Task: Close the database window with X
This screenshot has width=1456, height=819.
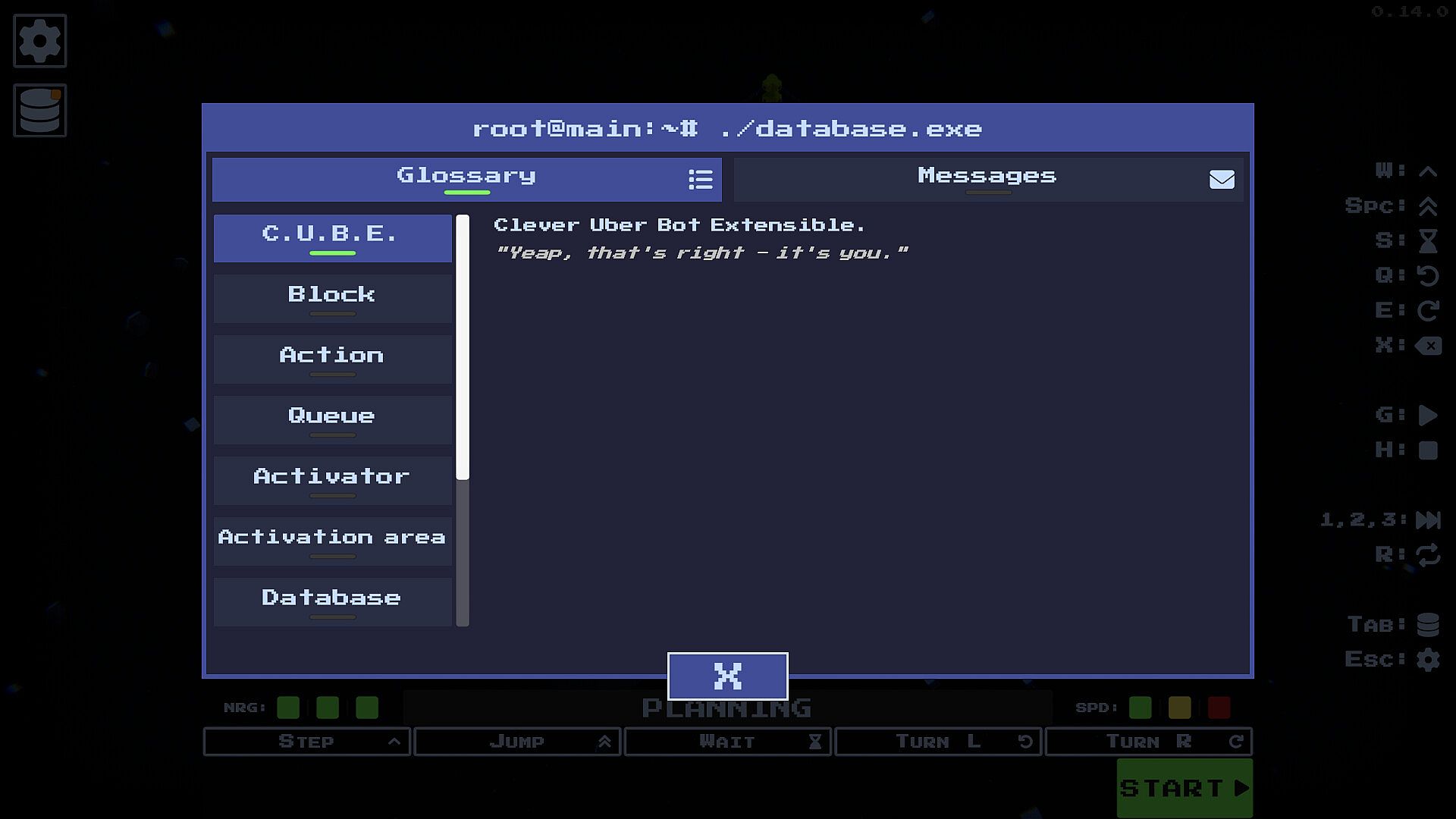Action: [727, 676]
